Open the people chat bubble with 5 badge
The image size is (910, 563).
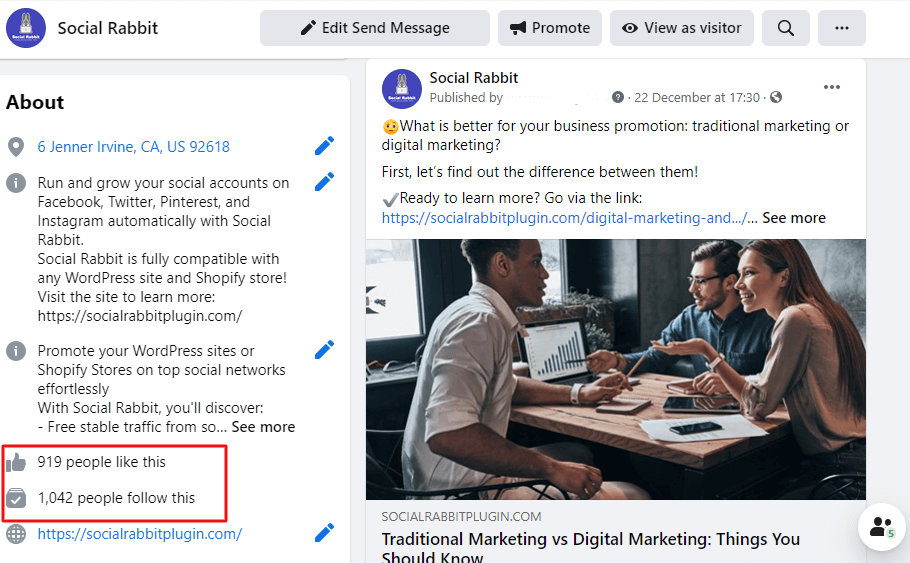[x=882, y=527]
